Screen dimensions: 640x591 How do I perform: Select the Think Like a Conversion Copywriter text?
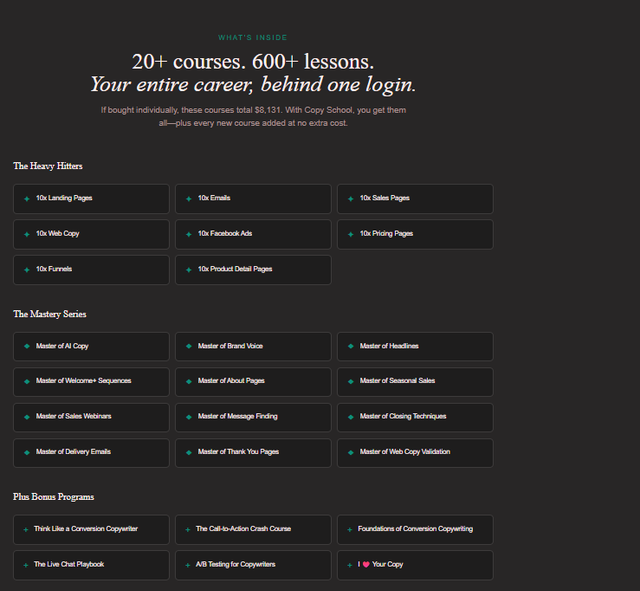pyautogui.click(x=86, y=529)
